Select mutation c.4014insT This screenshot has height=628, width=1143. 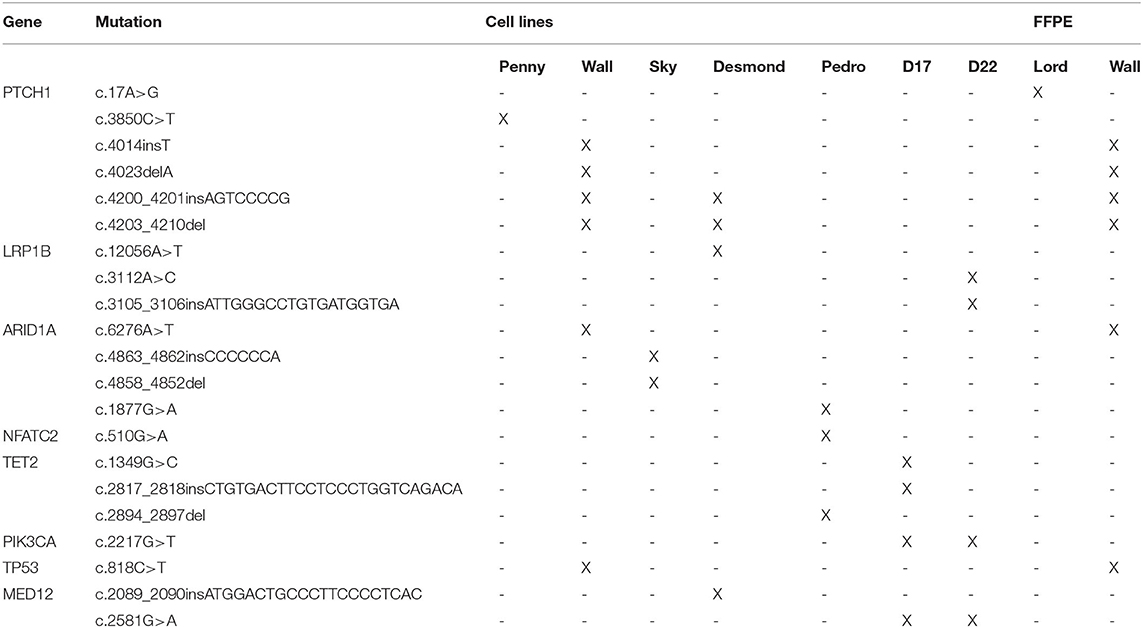click(133, 146)
